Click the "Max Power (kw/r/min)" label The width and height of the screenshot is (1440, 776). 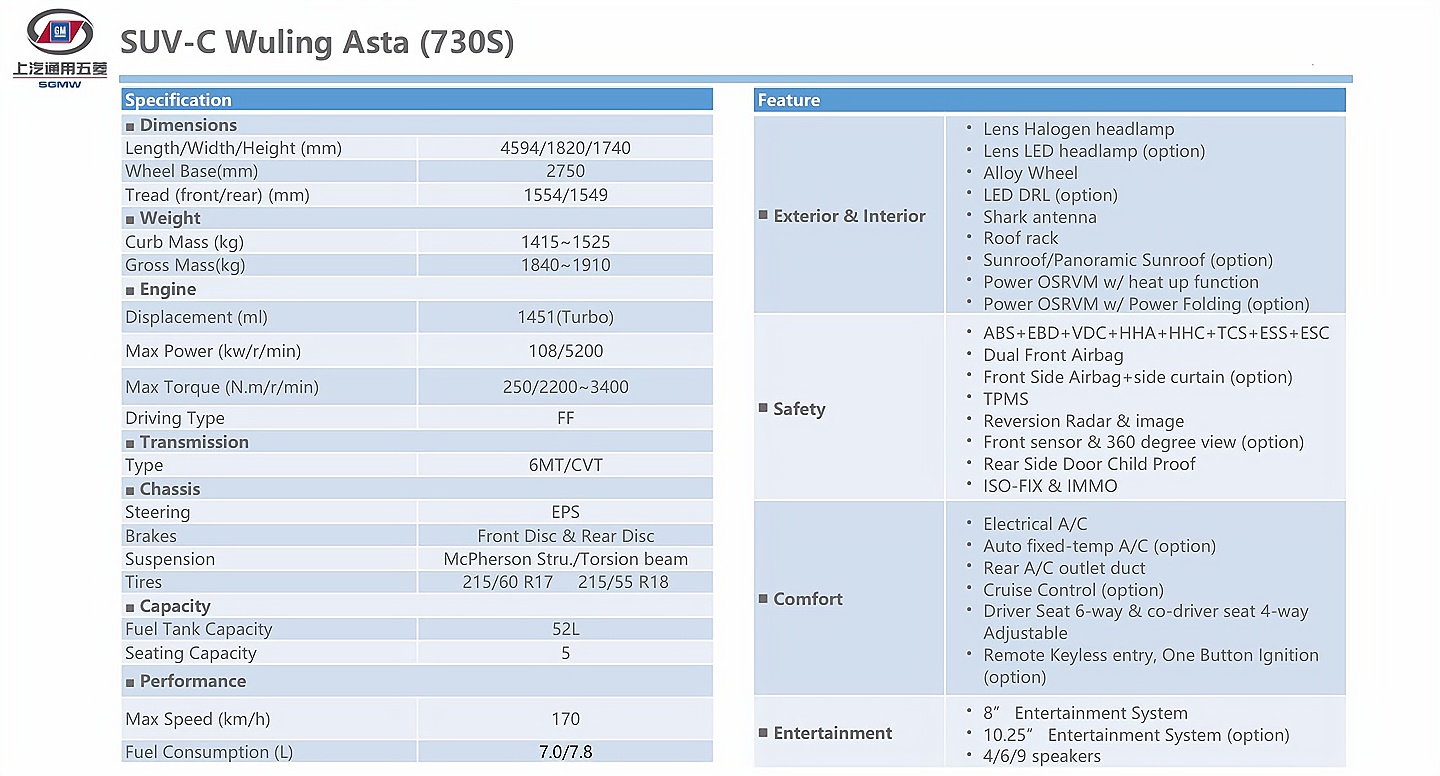[x=213, y=351]
